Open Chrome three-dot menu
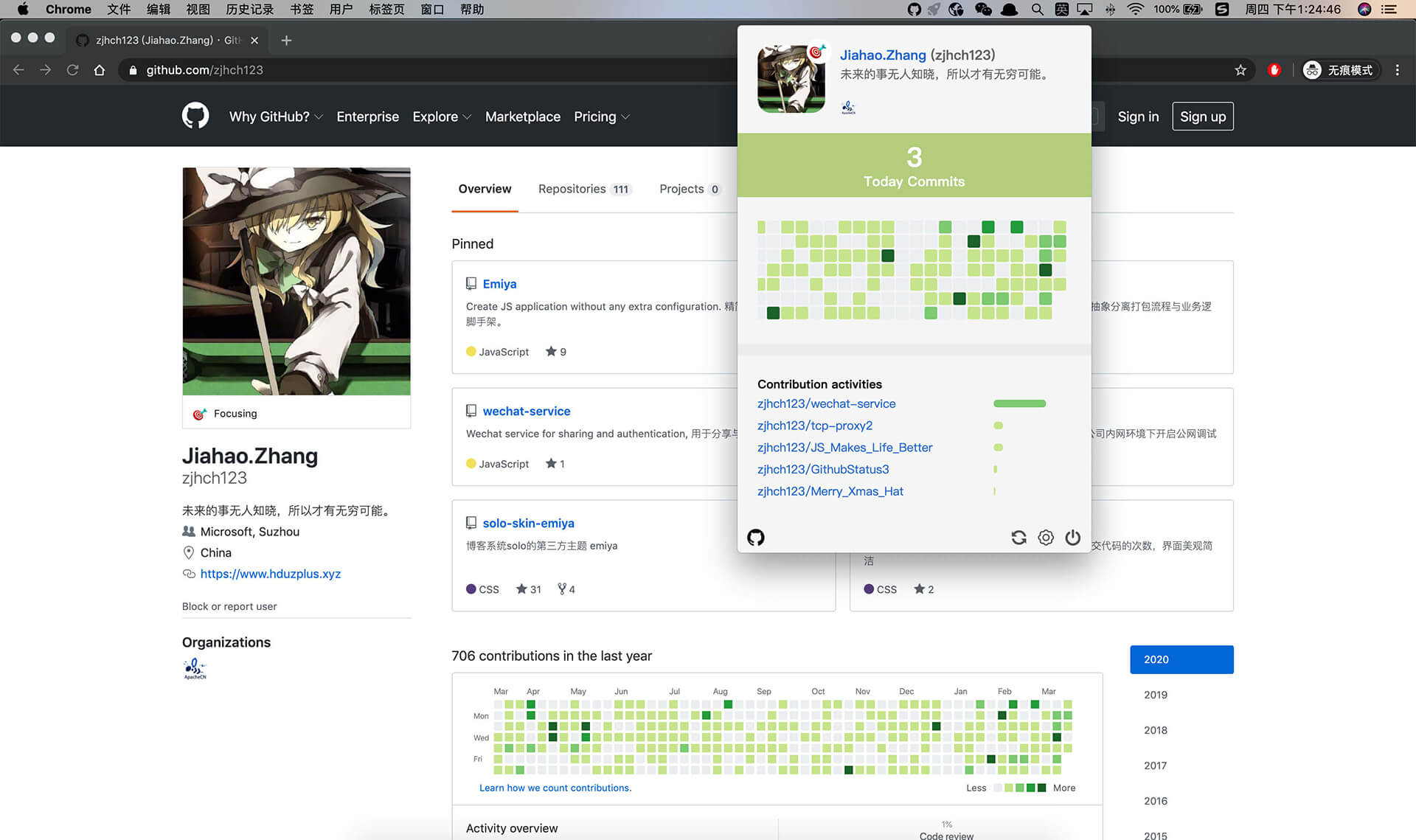Image resolution: width=1416 pixels, height=840 pixels. tap(1398, 70)
